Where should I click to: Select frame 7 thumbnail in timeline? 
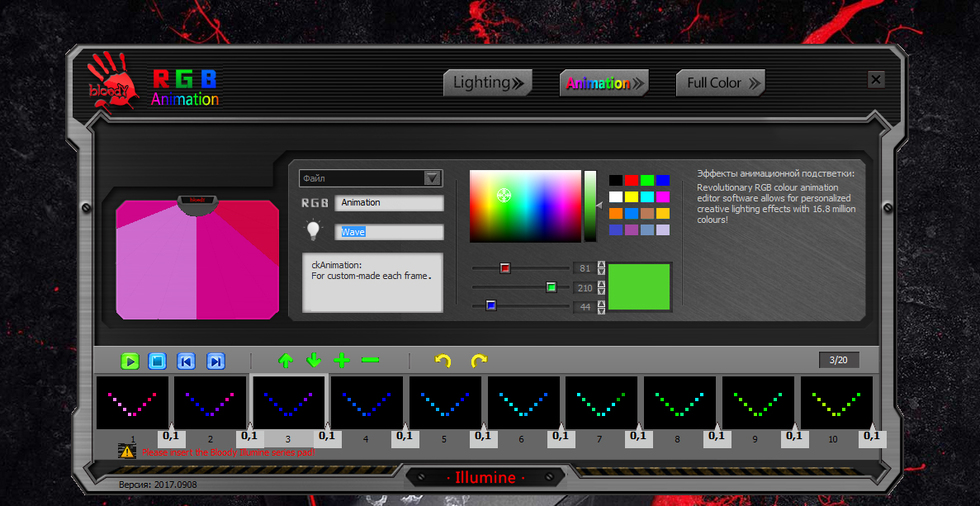click(x=601, y=402)
